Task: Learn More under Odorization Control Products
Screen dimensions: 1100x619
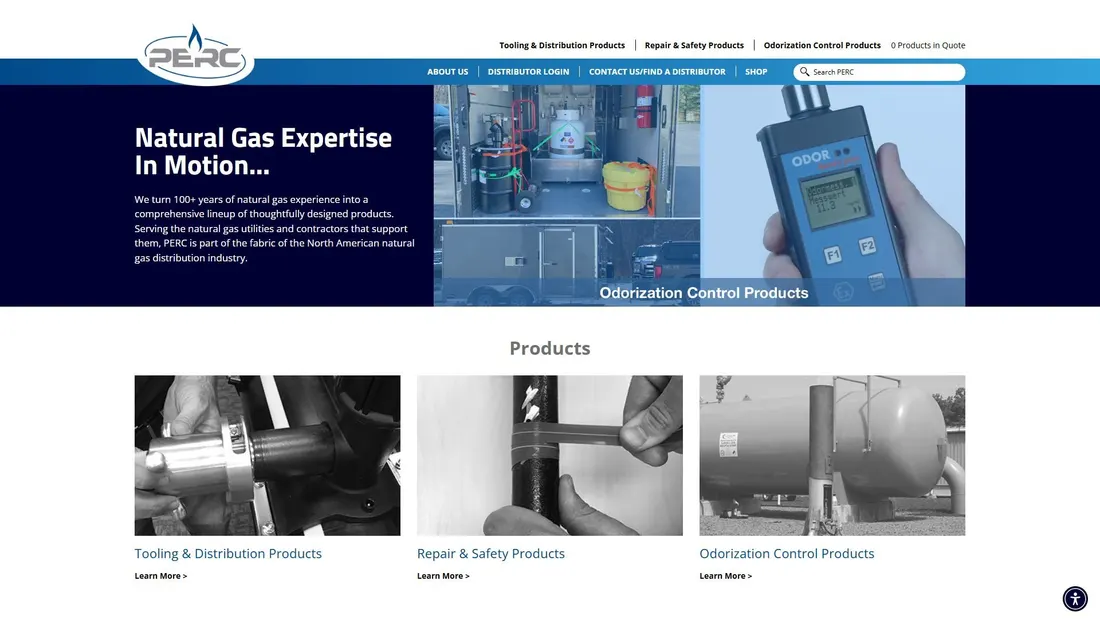Action: click(x=725, y=575)
